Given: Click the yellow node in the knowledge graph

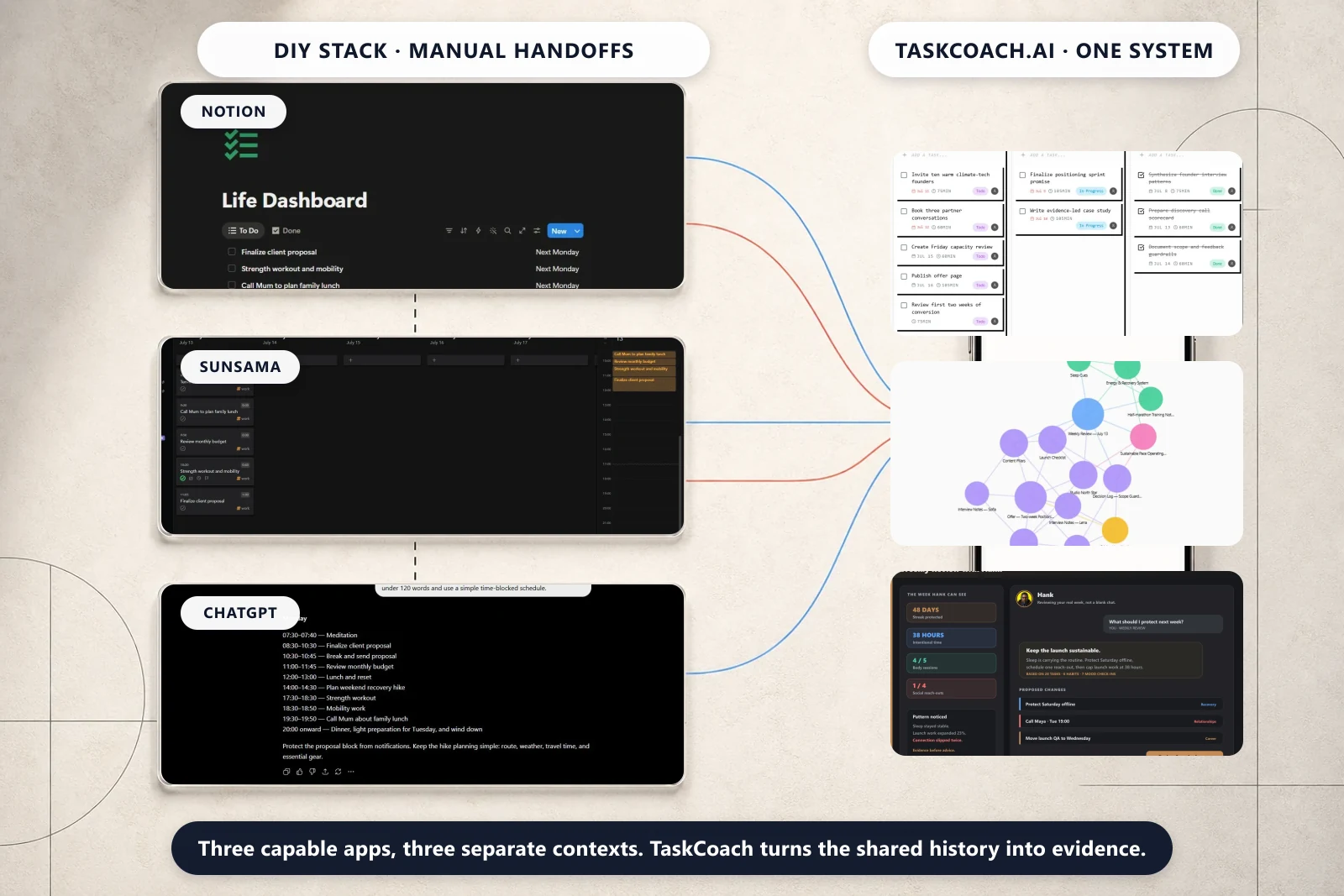Looking at the screenshot, I should (x=1115, y=531).
